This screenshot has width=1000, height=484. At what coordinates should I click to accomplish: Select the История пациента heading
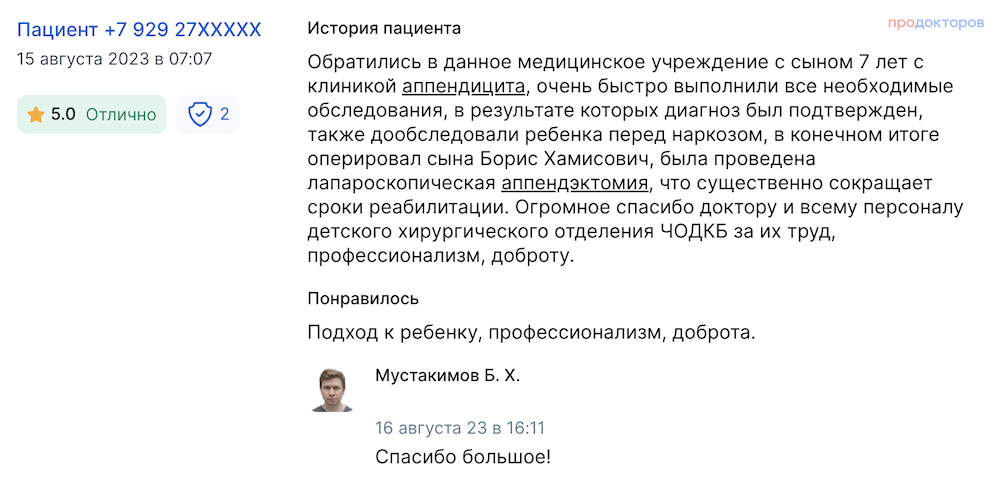point(384,29)
